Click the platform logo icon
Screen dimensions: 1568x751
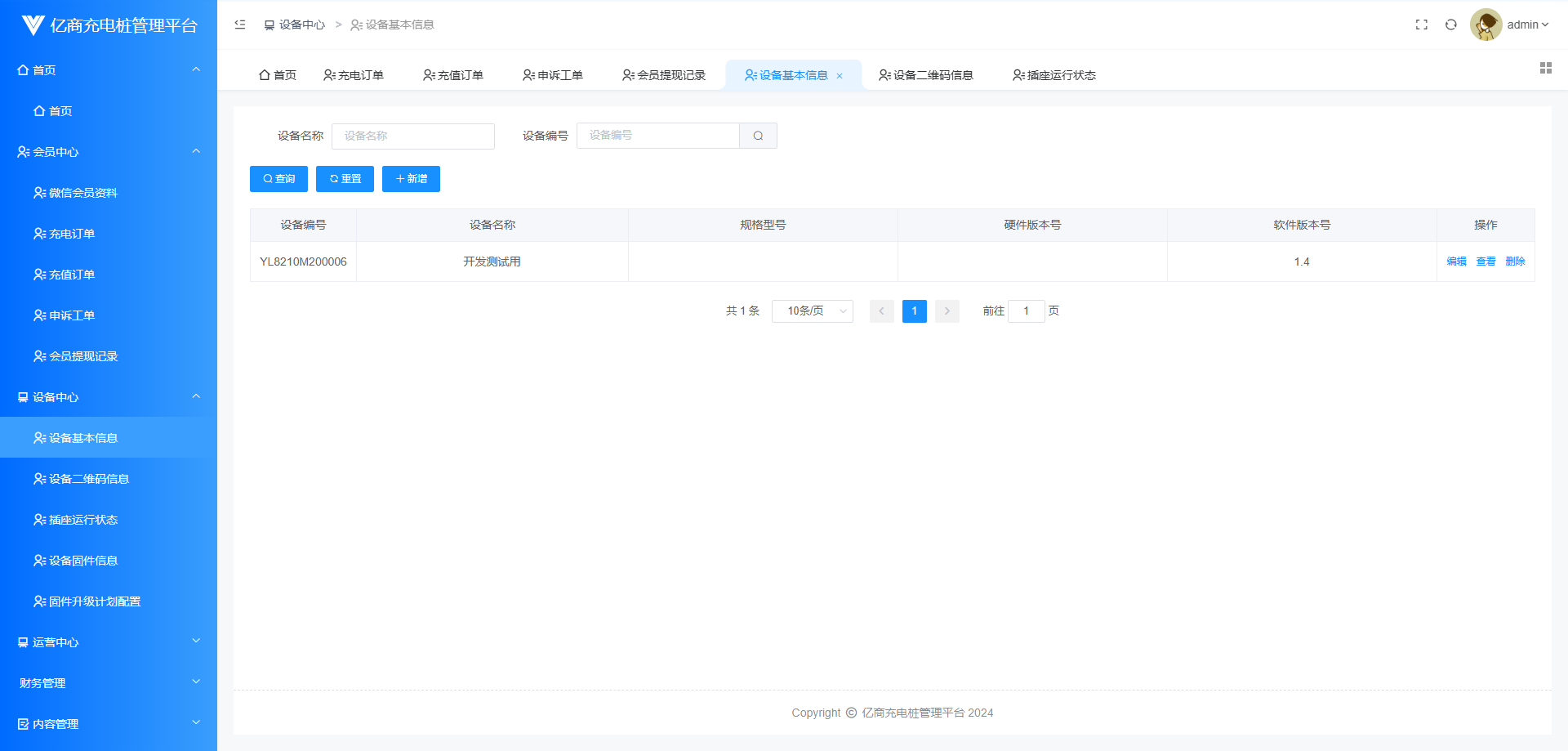click(33, 25)
